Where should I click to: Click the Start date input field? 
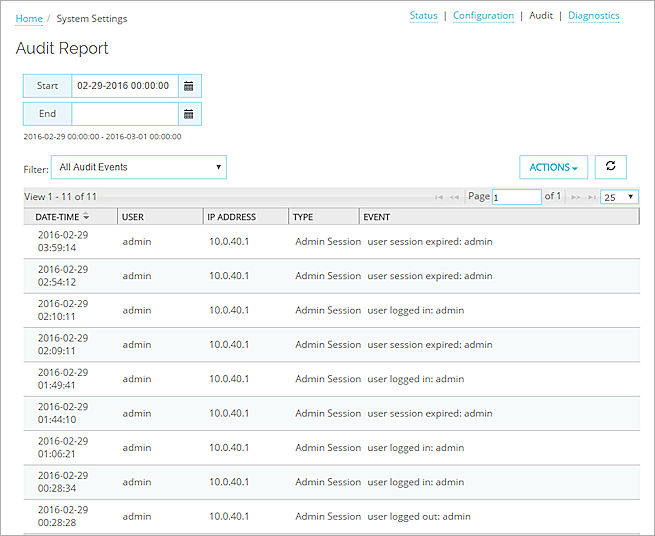pos(124,86)
